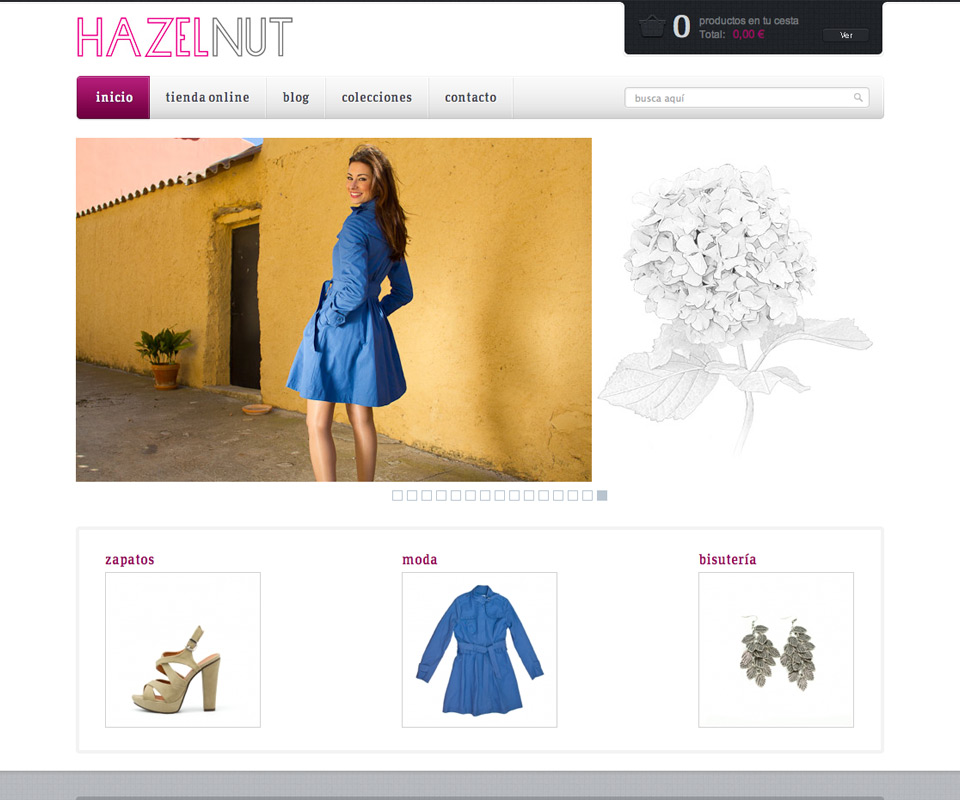The width and height of the screenshot is (960, 800).
Task: Navigate to the contacto menu item
Action: [471, 98]
